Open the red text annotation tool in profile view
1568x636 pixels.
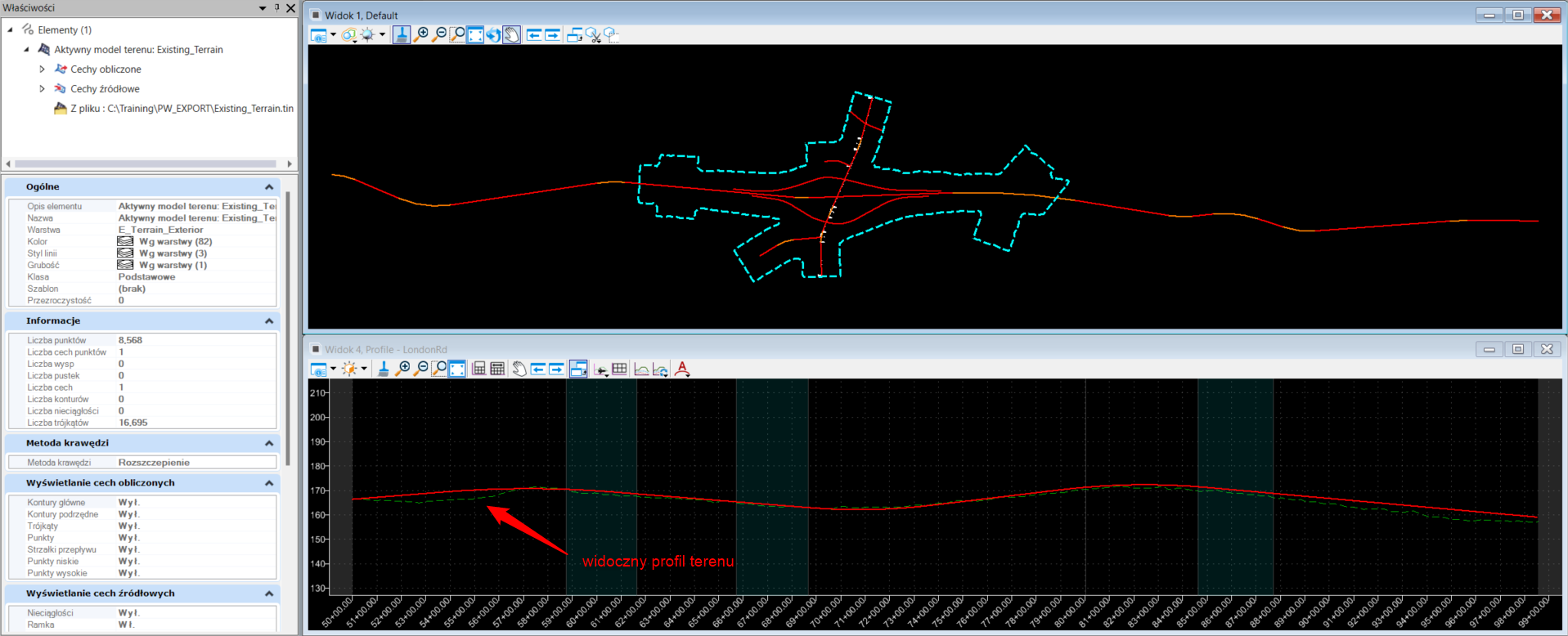click(682, 370)
